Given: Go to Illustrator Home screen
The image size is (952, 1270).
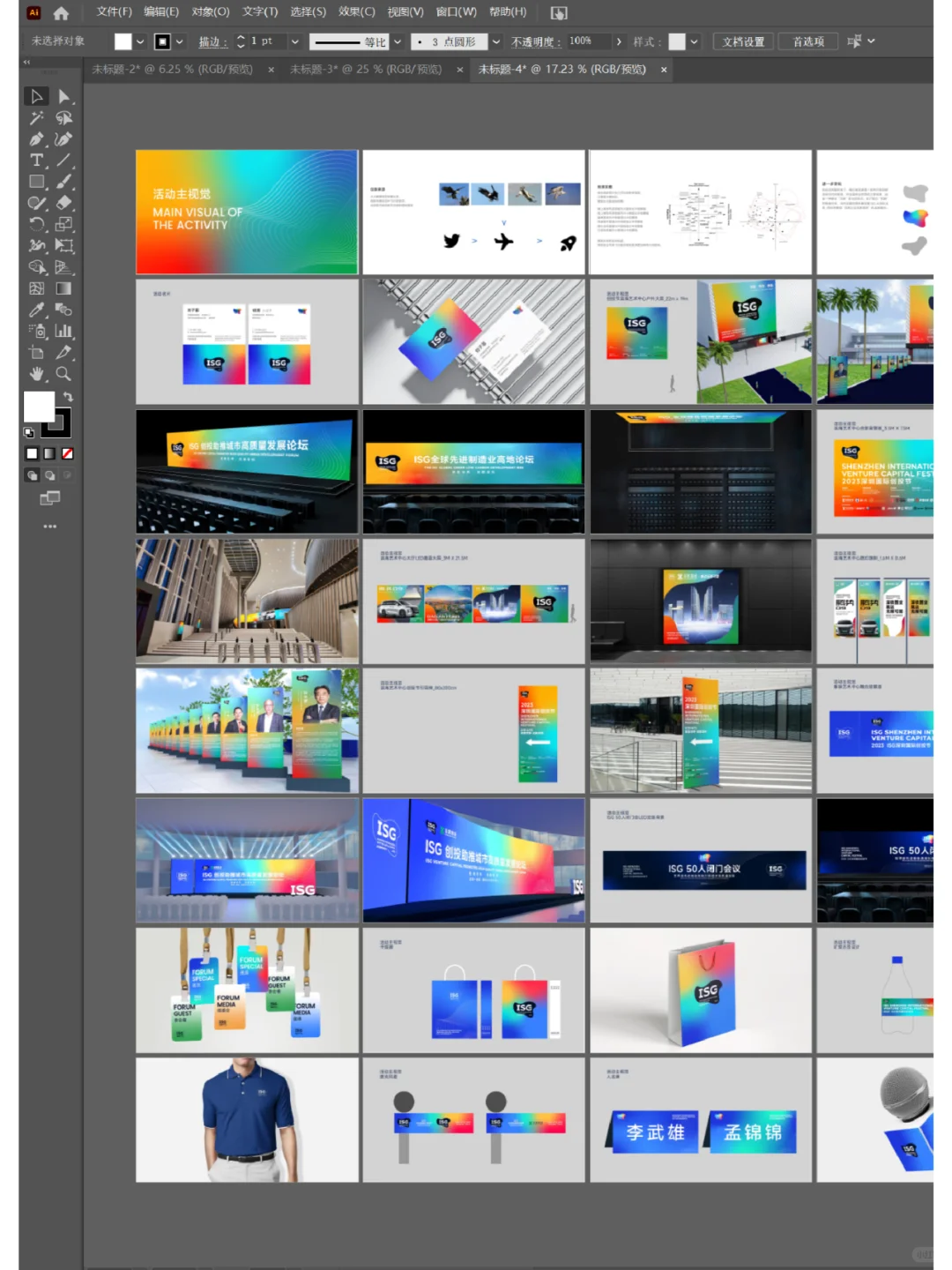Looking at the screenshot, I should (61, 13).
